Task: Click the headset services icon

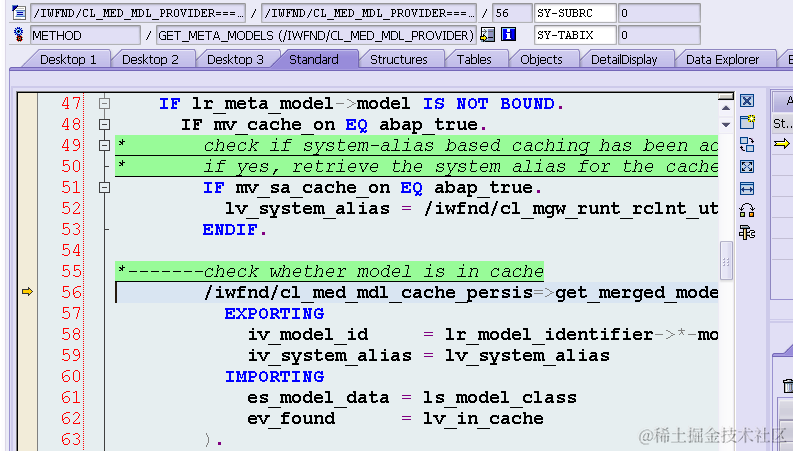Action: [747, 210]
